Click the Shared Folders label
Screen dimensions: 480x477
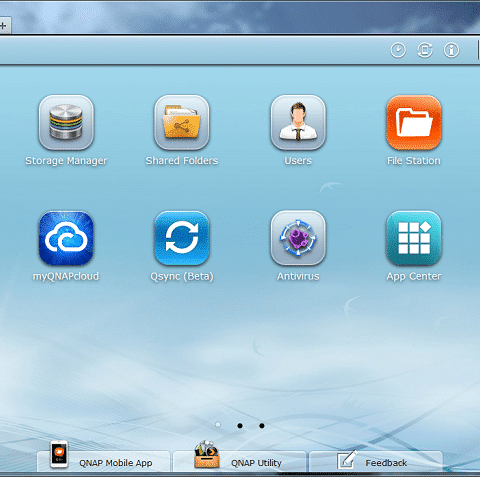pos(182,161)
